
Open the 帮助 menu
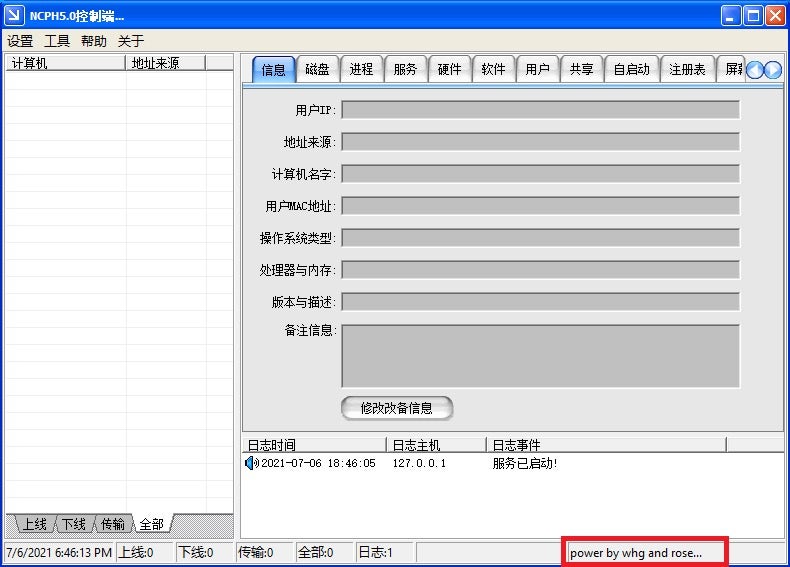94,41
